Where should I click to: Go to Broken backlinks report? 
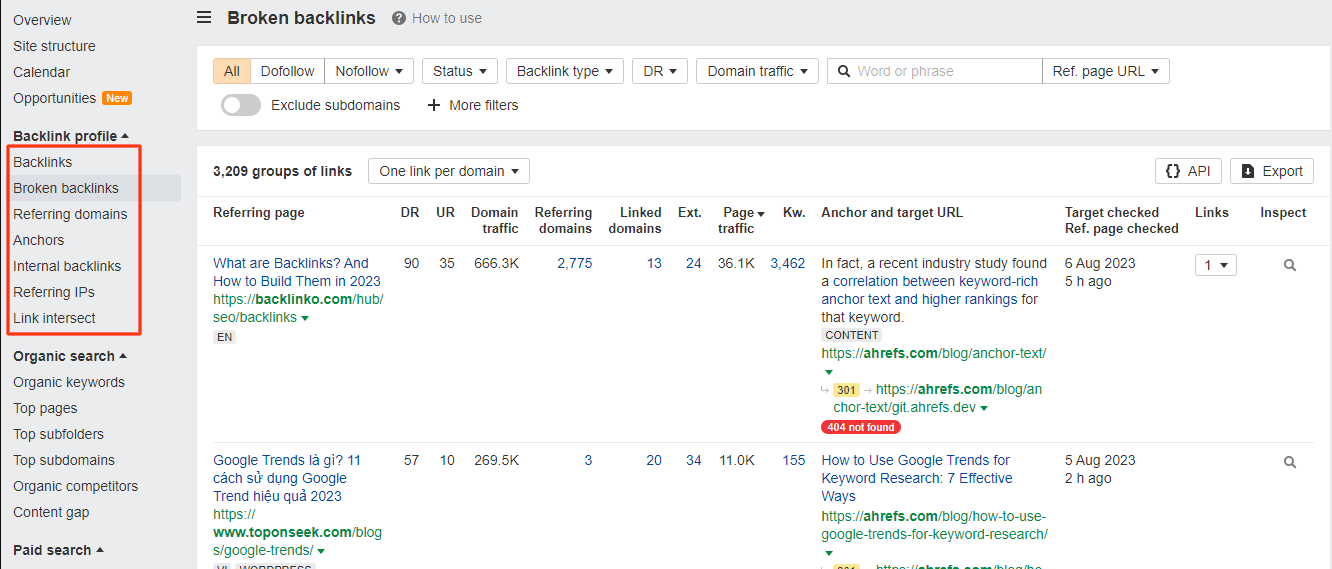tap(66, 188)
